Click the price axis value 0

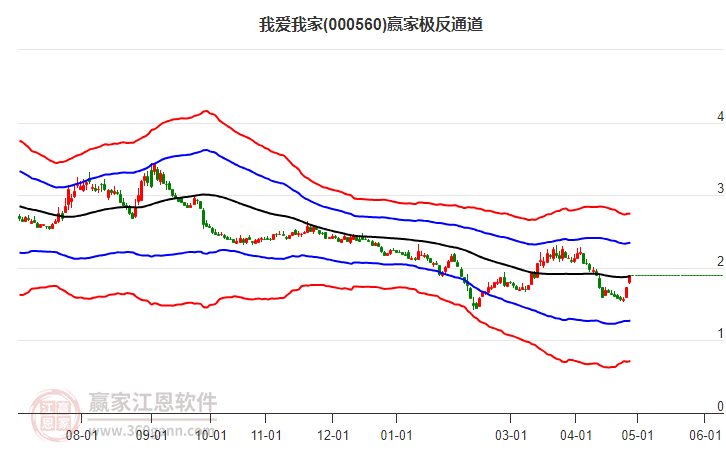720,406
